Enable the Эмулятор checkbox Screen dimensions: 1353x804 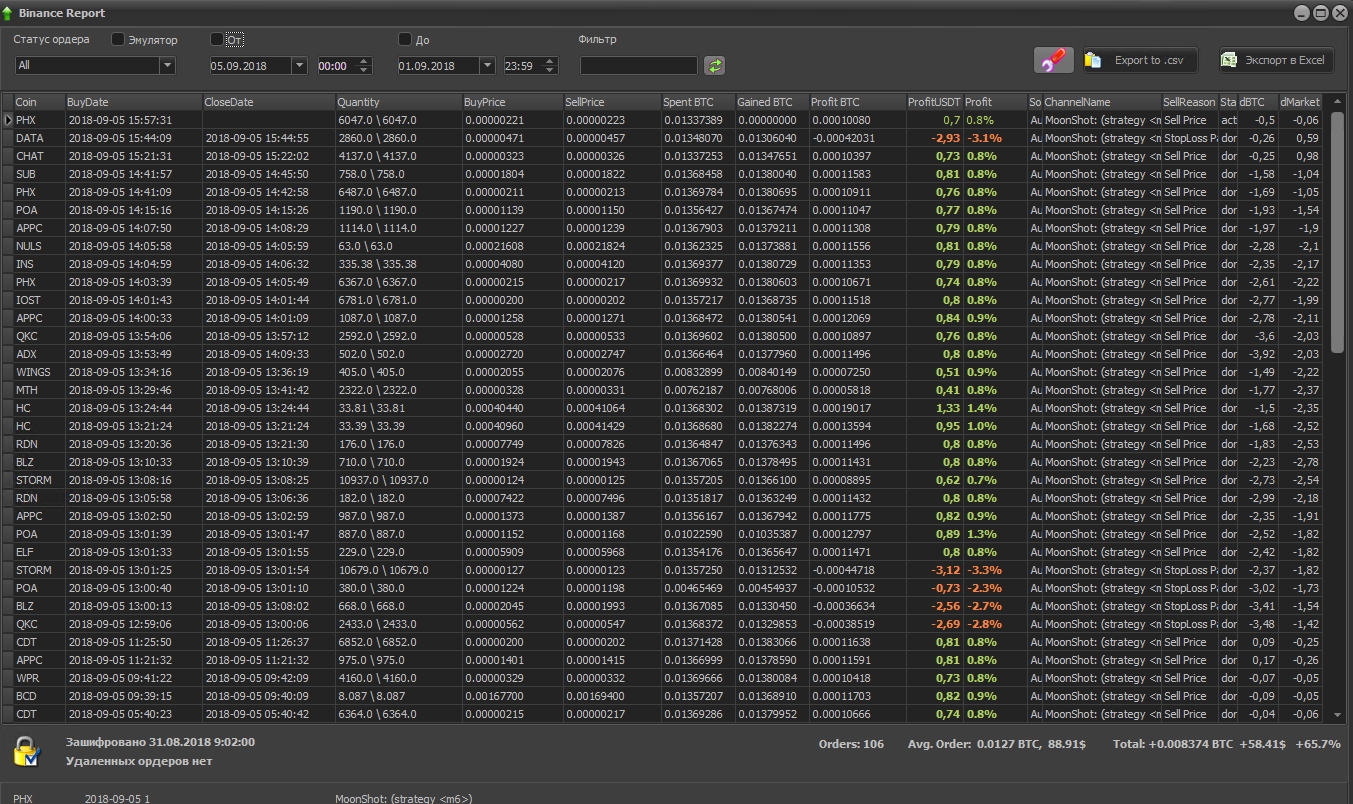(118, 40)
